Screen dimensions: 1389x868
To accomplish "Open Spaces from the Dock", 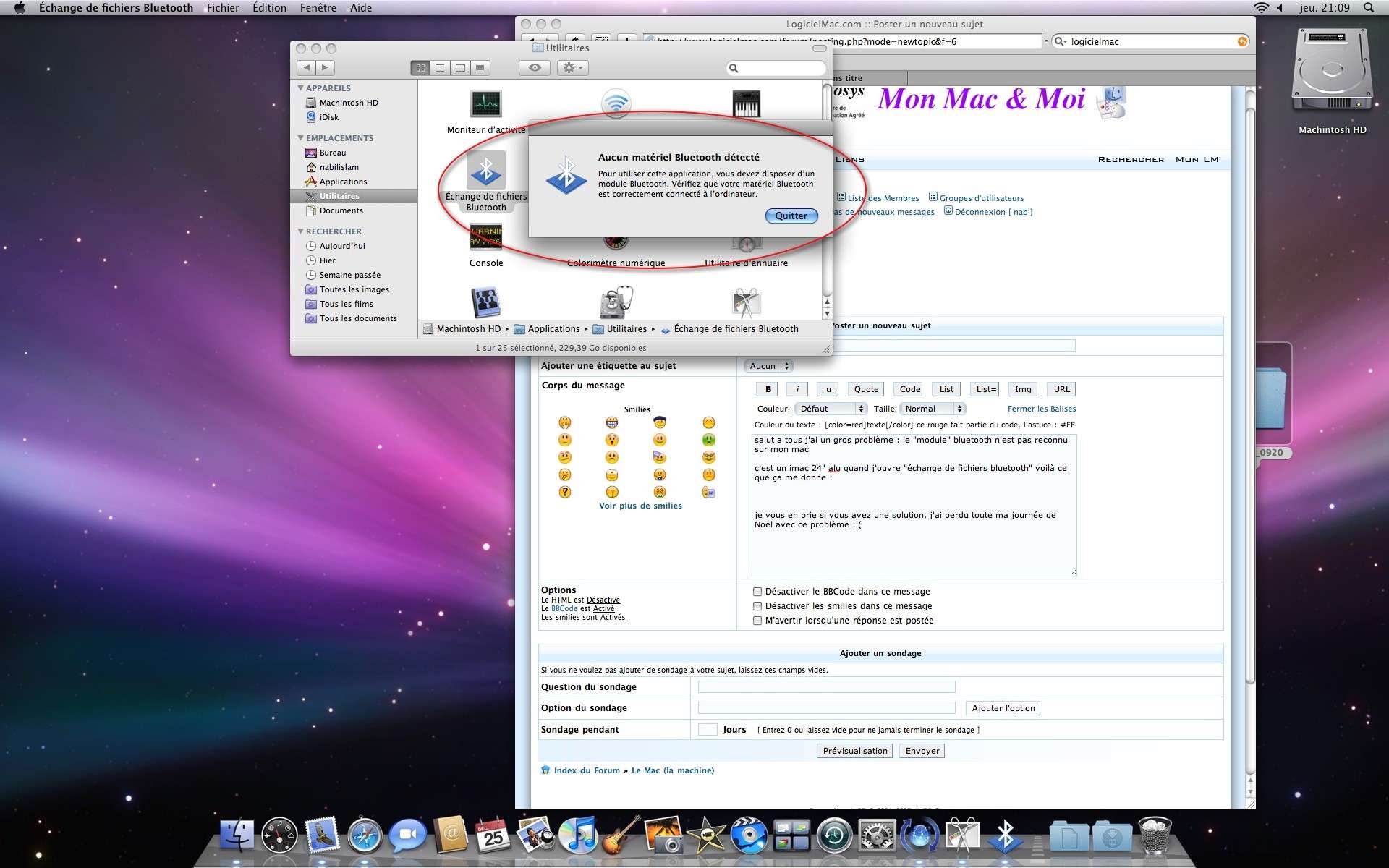I will point(791,836).
